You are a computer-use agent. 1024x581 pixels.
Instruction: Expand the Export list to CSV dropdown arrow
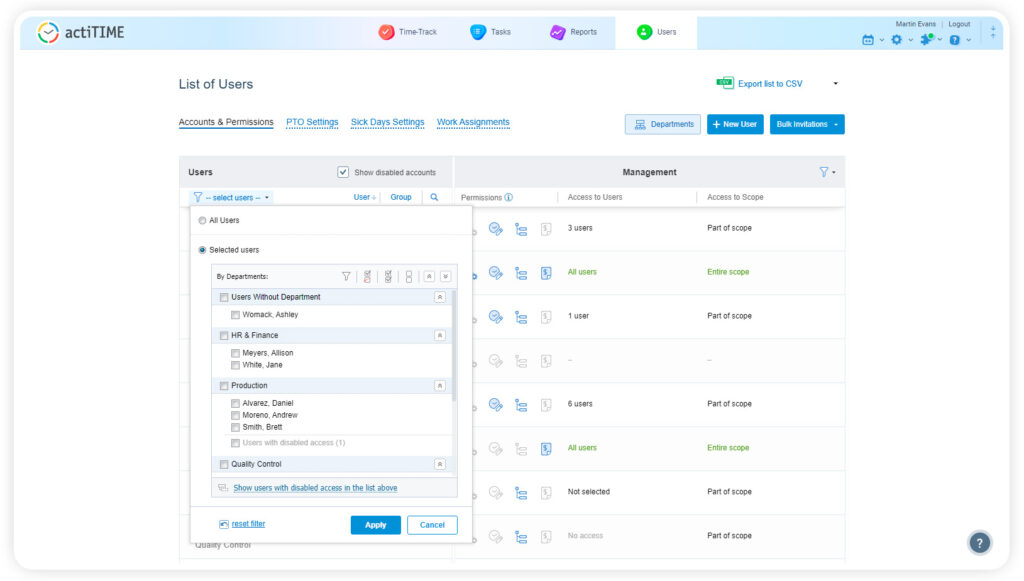(x=836, y=83)
